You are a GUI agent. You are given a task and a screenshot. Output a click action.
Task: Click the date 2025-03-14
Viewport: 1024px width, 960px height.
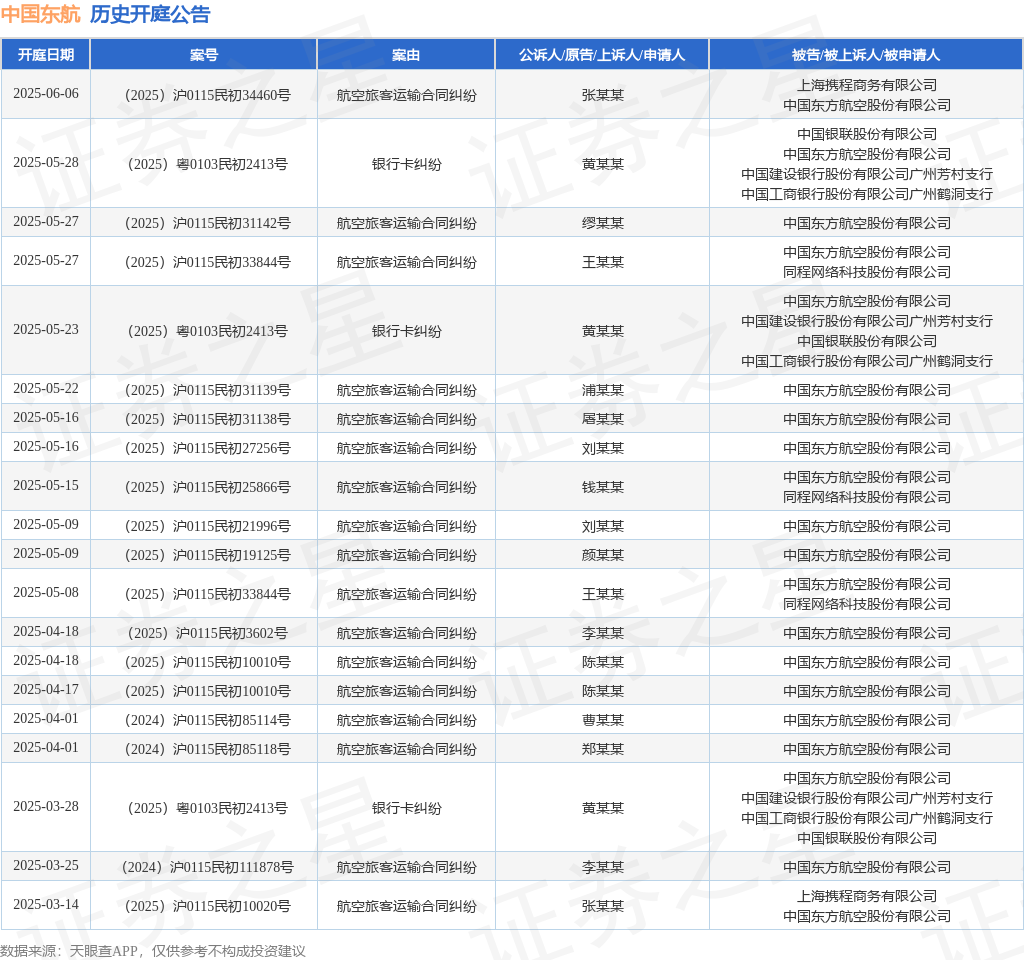[x=46, y=904]
